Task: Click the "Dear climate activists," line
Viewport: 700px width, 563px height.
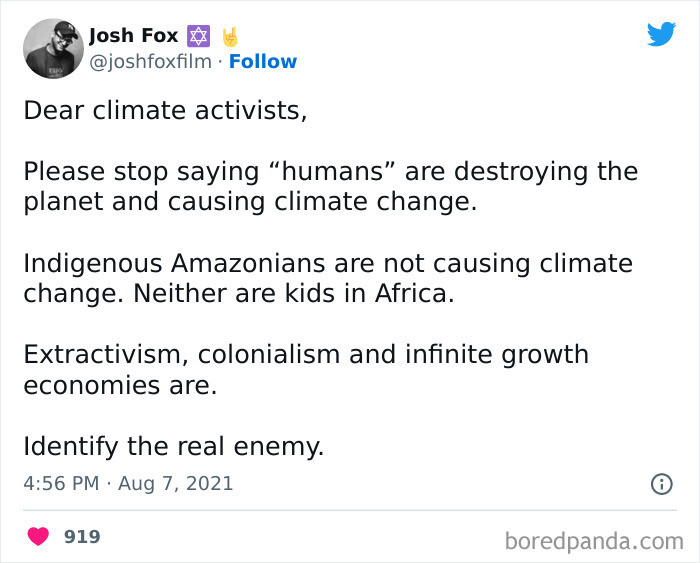Action: click(x=165, y=109)
